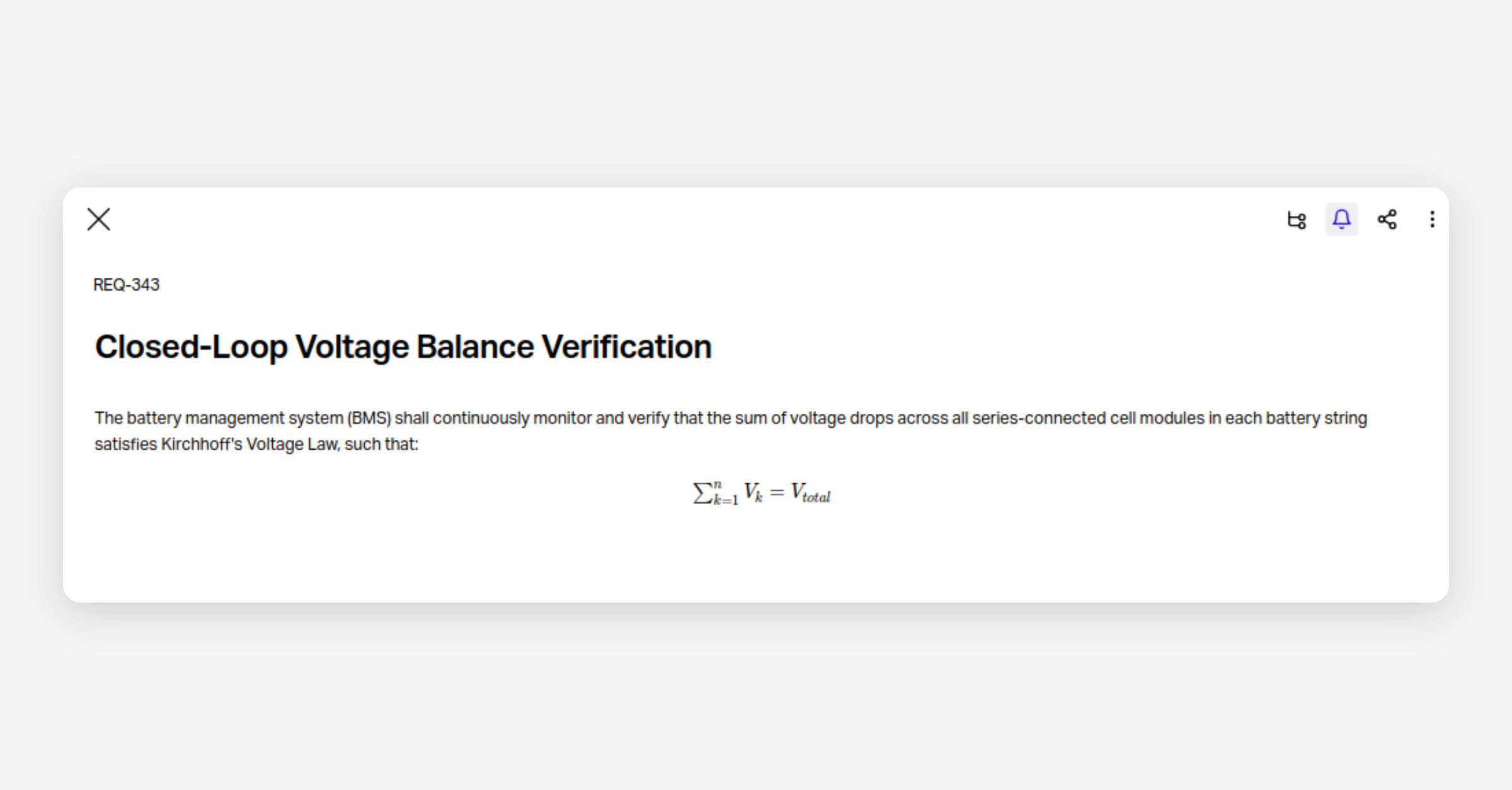Open the three-dot more options menu

[x=1432, y=219]
